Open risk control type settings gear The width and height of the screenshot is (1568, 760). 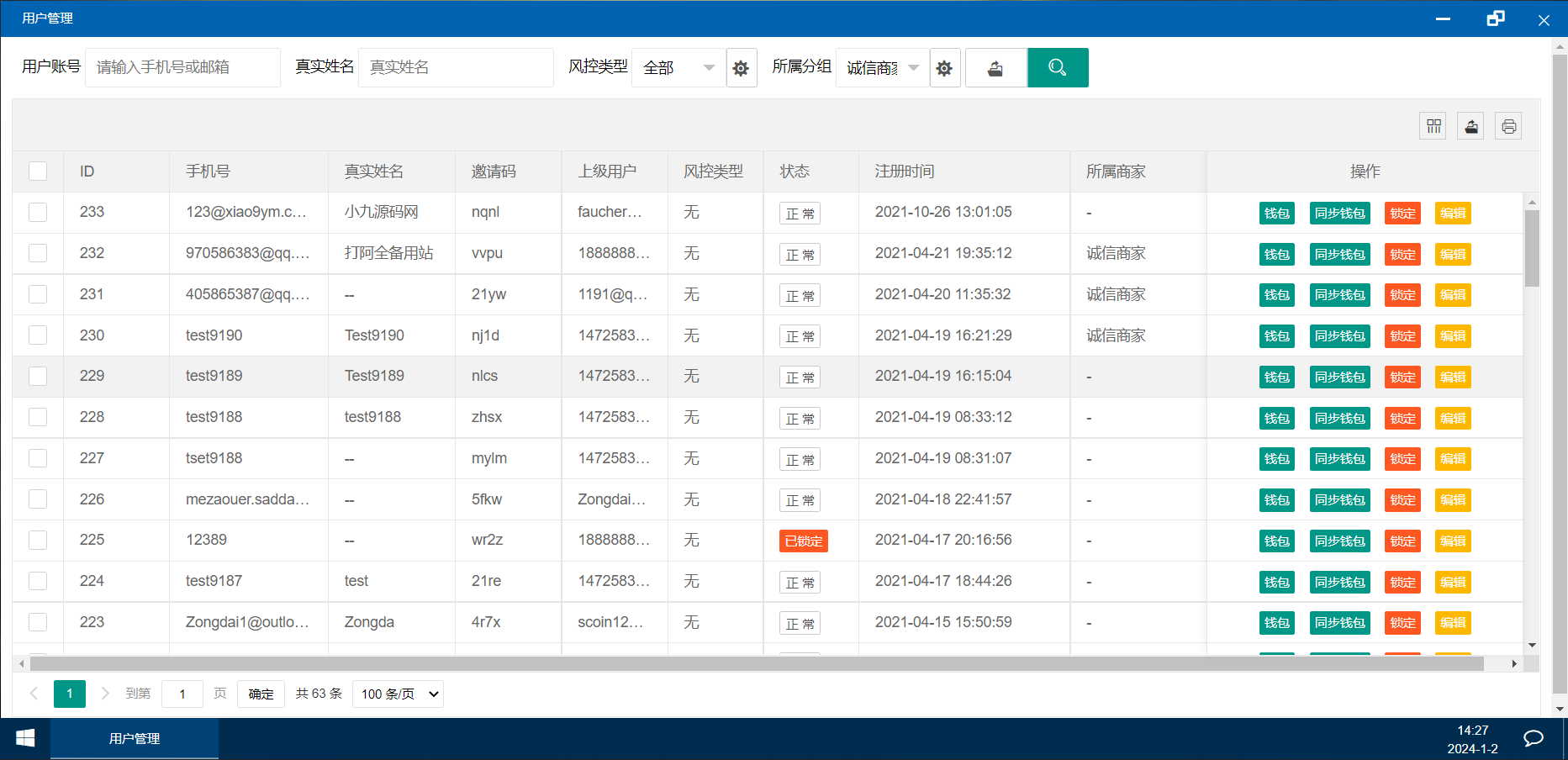point(741,68)
